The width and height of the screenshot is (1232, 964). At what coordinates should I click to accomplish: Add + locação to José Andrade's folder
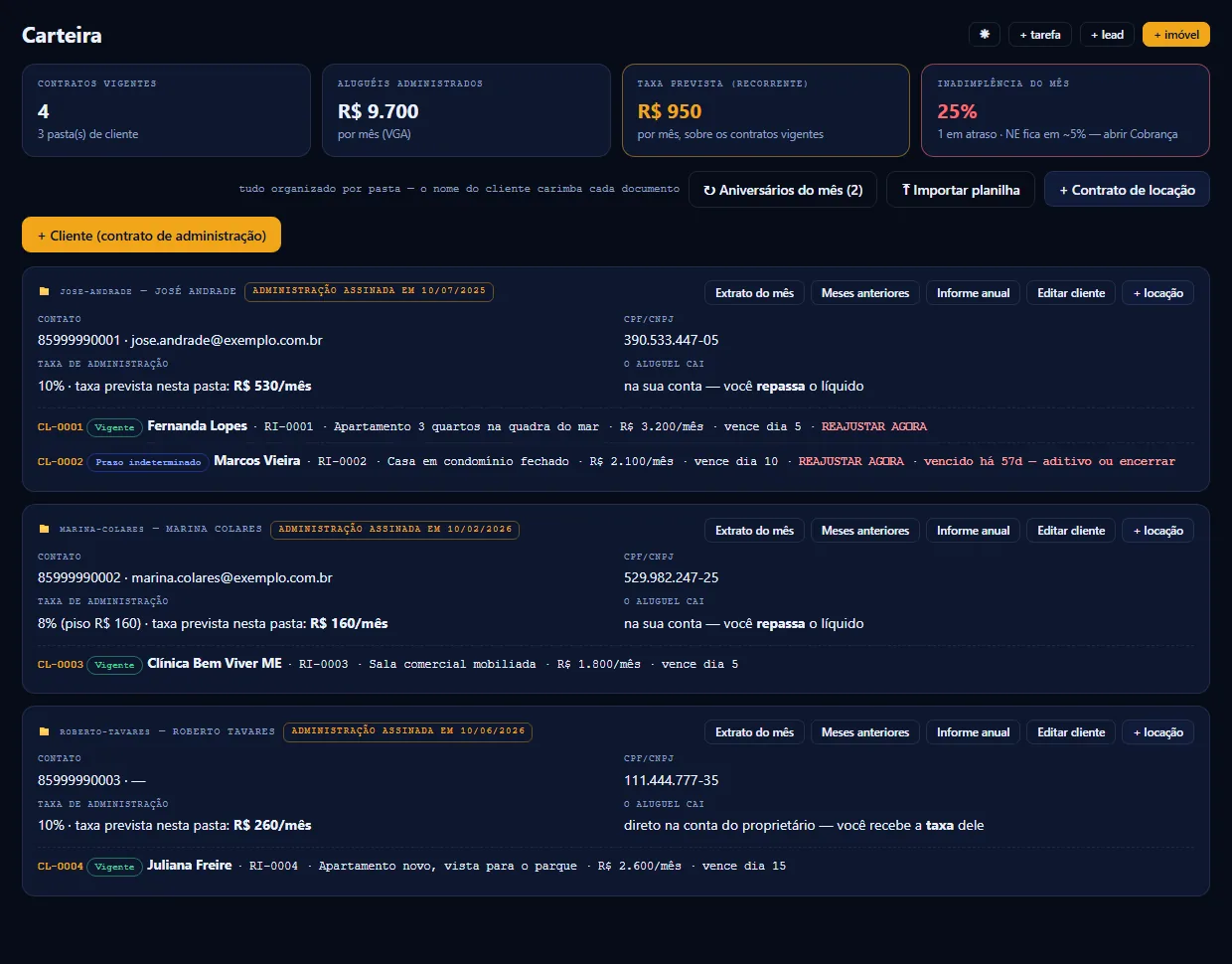coord(1158,293)
